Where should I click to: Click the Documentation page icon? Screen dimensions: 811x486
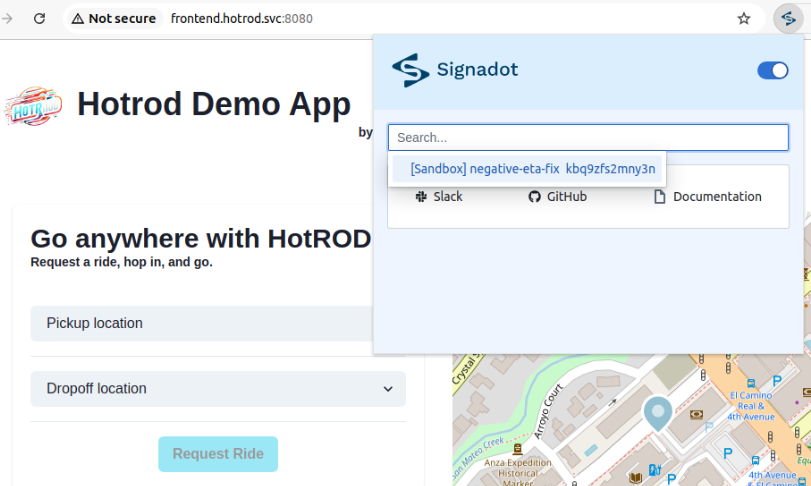(x=659, y=196)
